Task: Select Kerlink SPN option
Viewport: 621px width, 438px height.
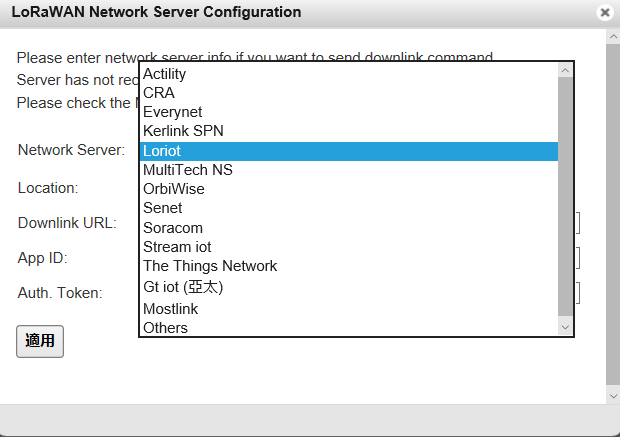Action: [x=349, y=131]
